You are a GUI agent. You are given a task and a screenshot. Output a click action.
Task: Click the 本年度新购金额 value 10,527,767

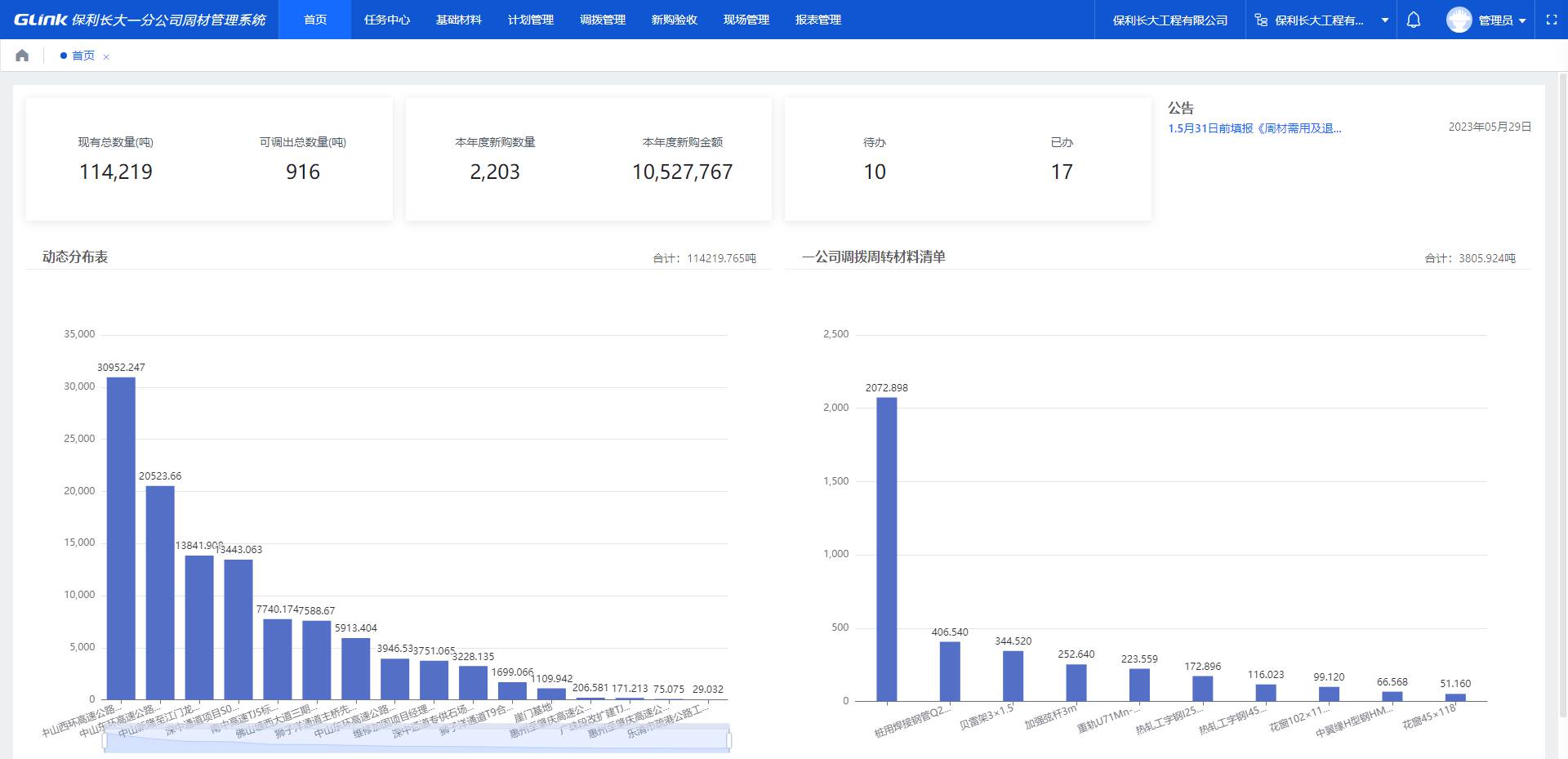coord(682,172)
